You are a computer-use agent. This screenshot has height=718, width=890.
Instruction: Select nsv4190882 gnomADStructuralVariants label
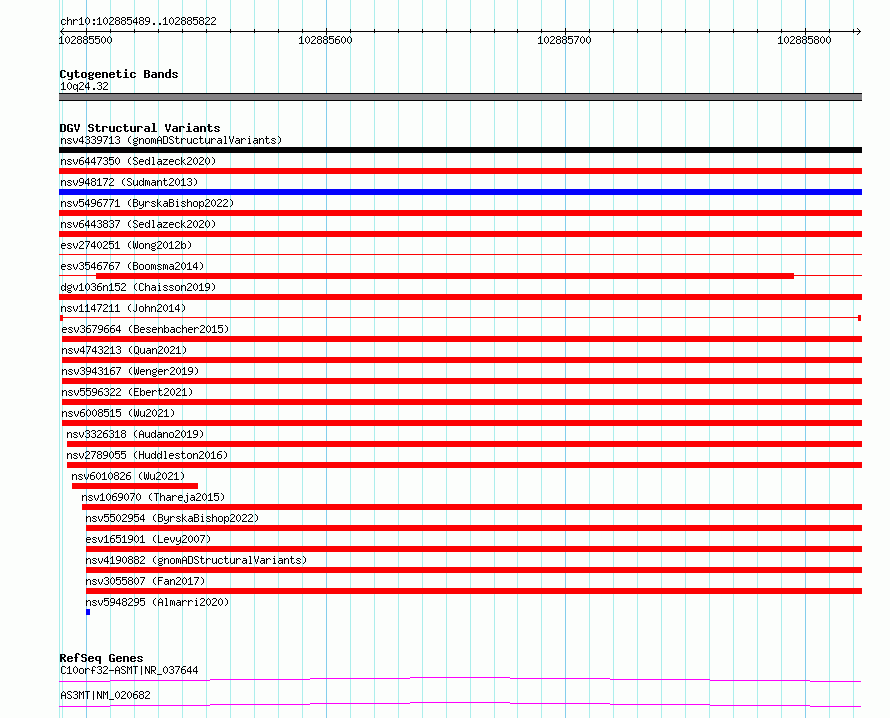coord(196,560)
